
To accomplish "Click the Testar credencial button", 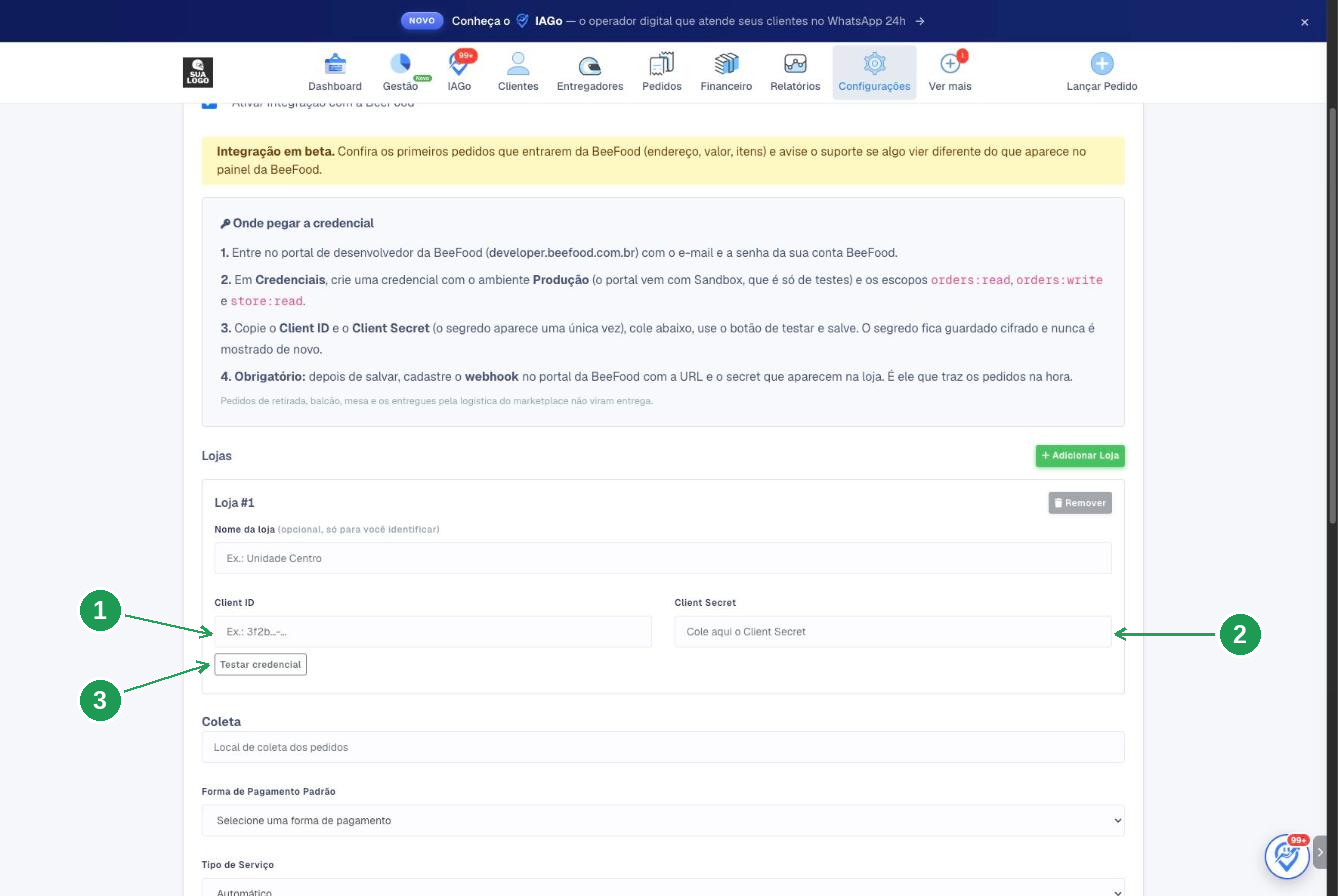I will click(260, 664).
